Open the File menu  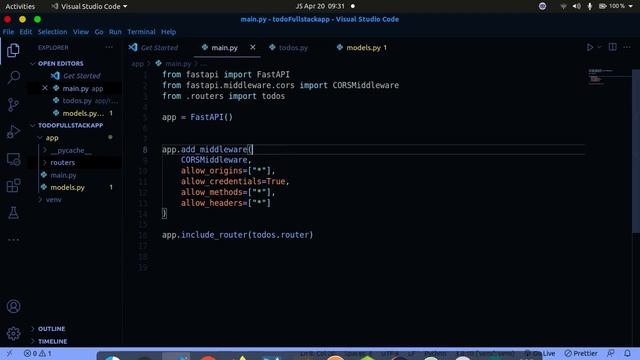(8, 32)
